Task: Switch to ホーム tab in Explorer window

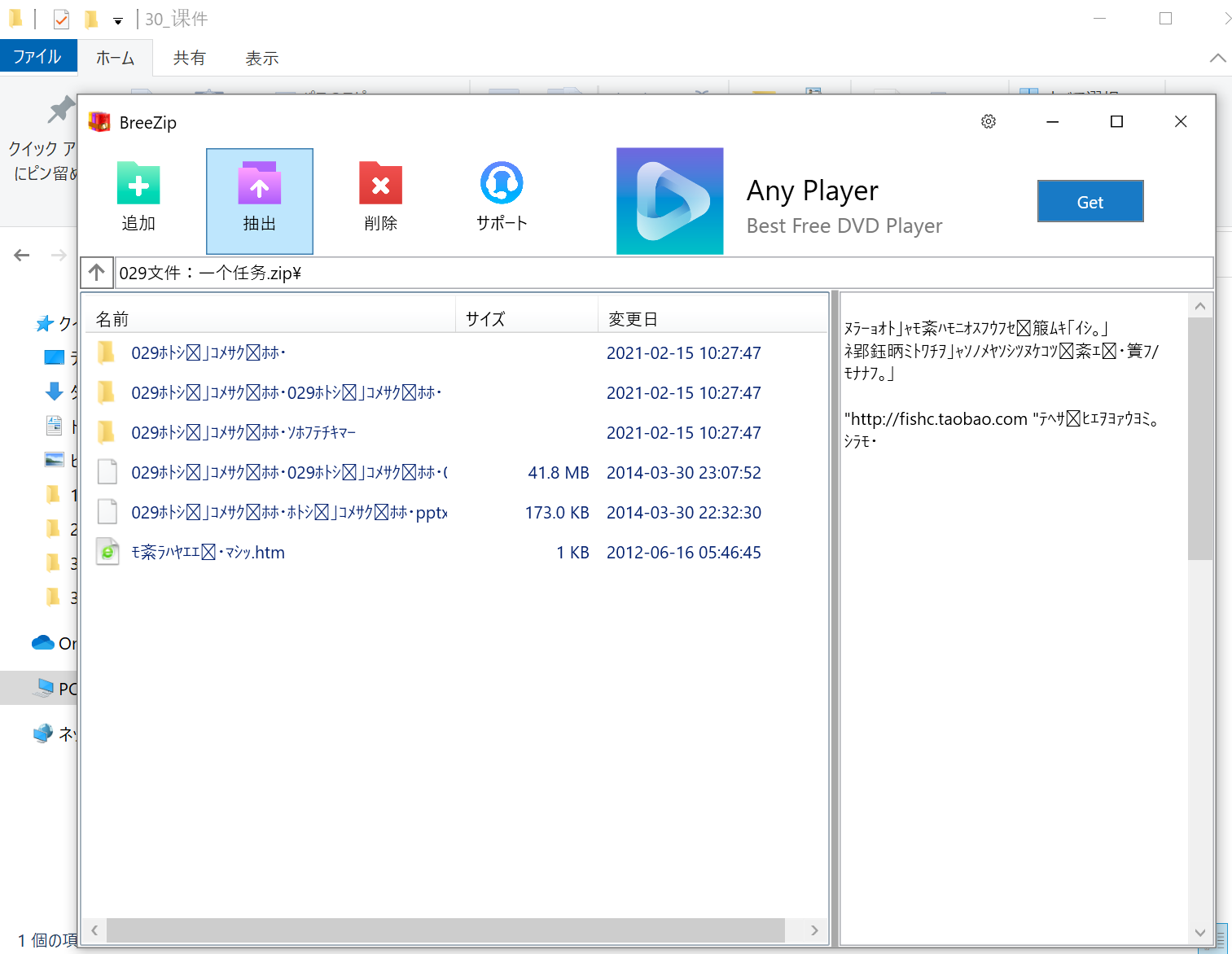Action: pyautogui.click(x=115, y=58)
